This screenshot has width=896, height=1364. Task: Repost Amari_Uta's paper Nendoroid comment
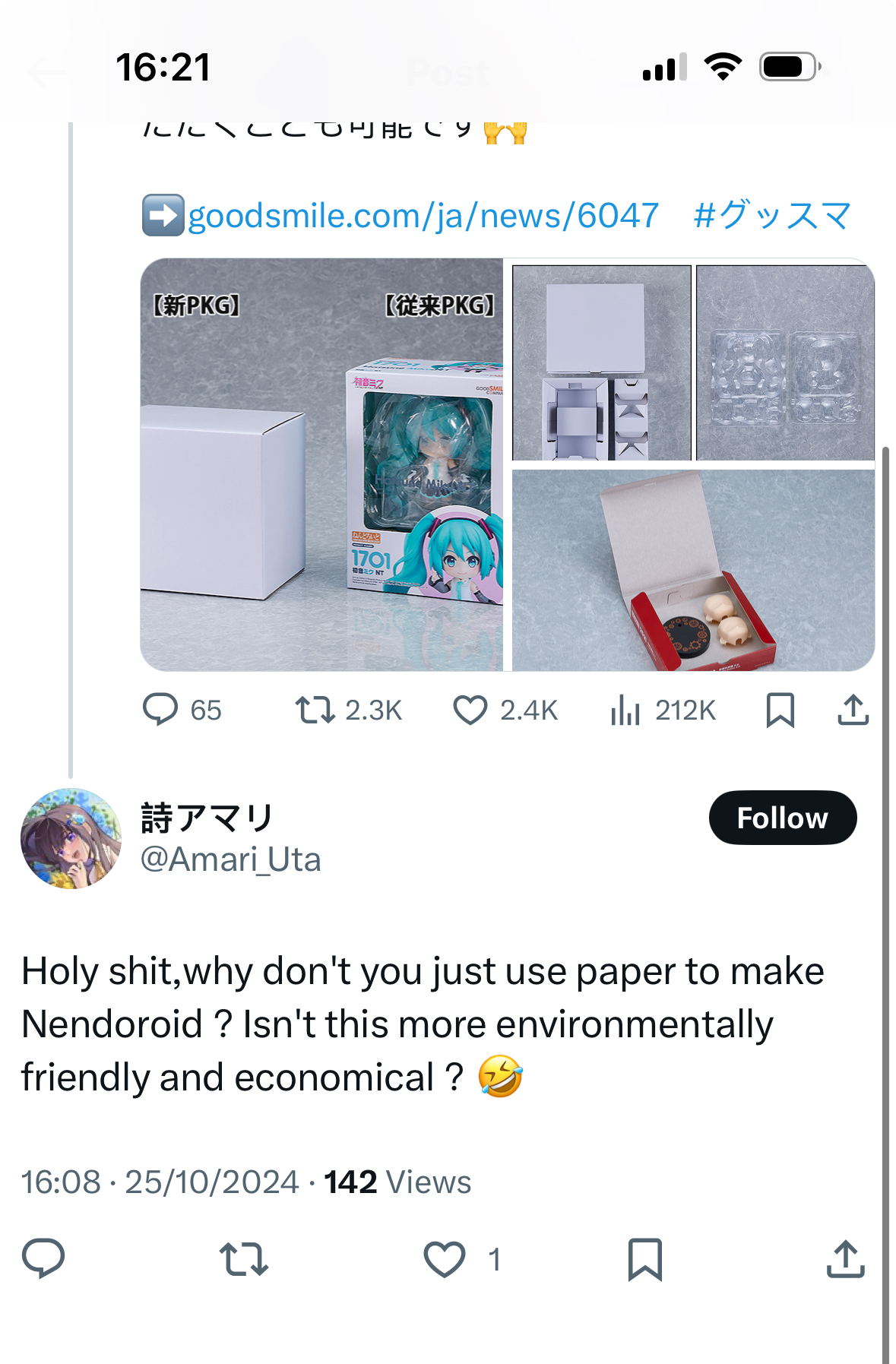pyautogui.click(x=243, y=1258)
